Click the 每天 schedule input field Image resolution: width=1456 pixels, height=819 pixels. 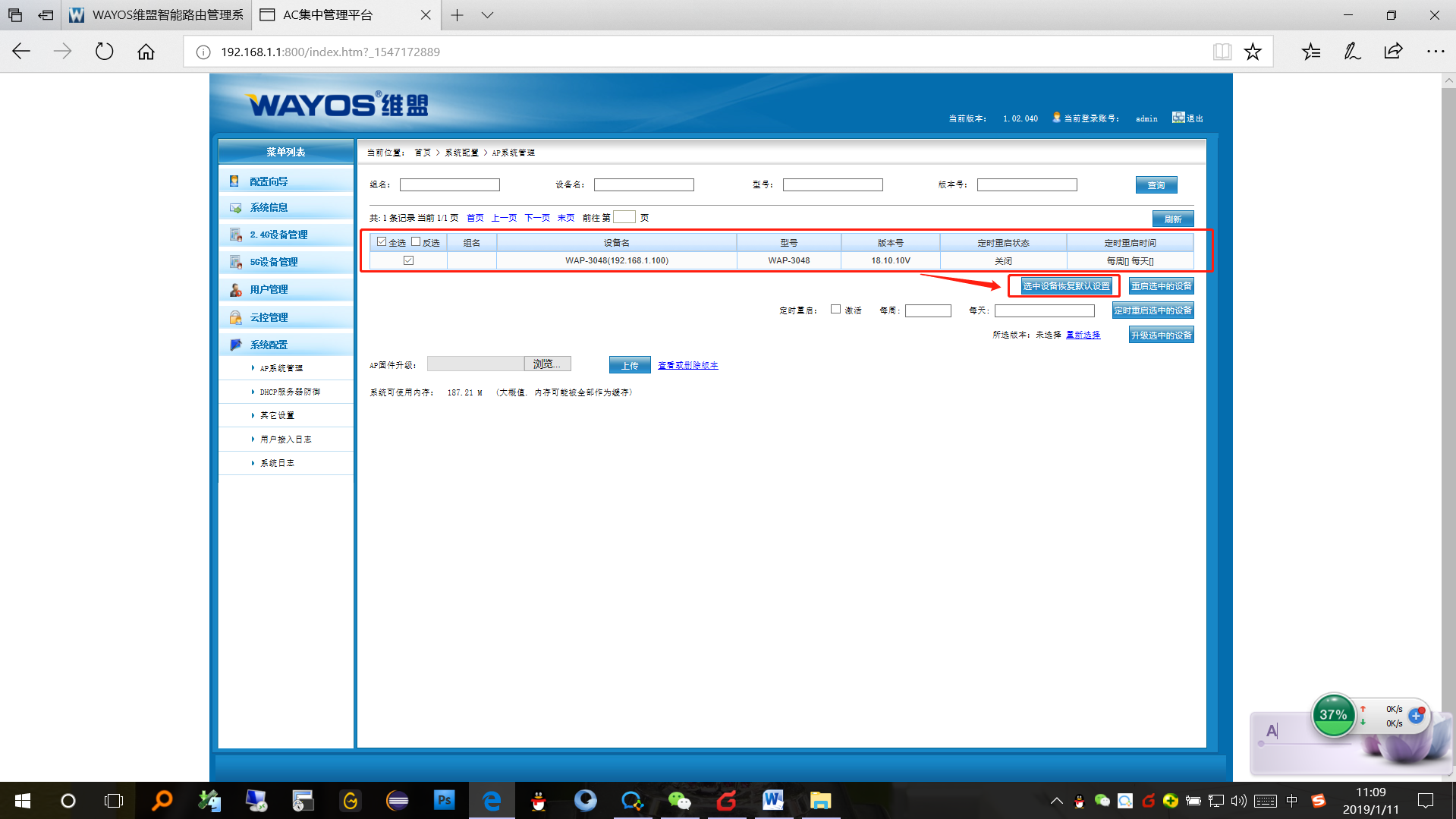pyautogui.click(x=1045, y=310)
